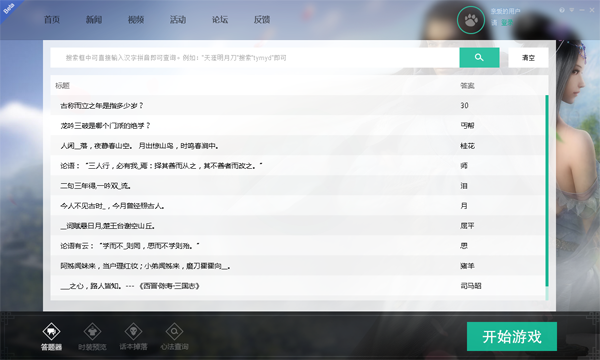Go to the 首页 home tab

tap(52, 20)
